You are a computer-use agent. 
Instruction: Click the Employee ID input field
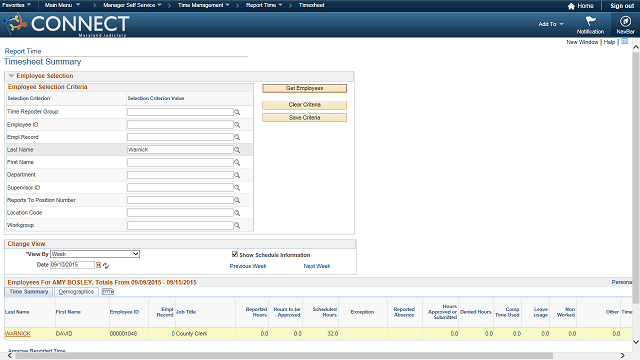tap(180, 124)
